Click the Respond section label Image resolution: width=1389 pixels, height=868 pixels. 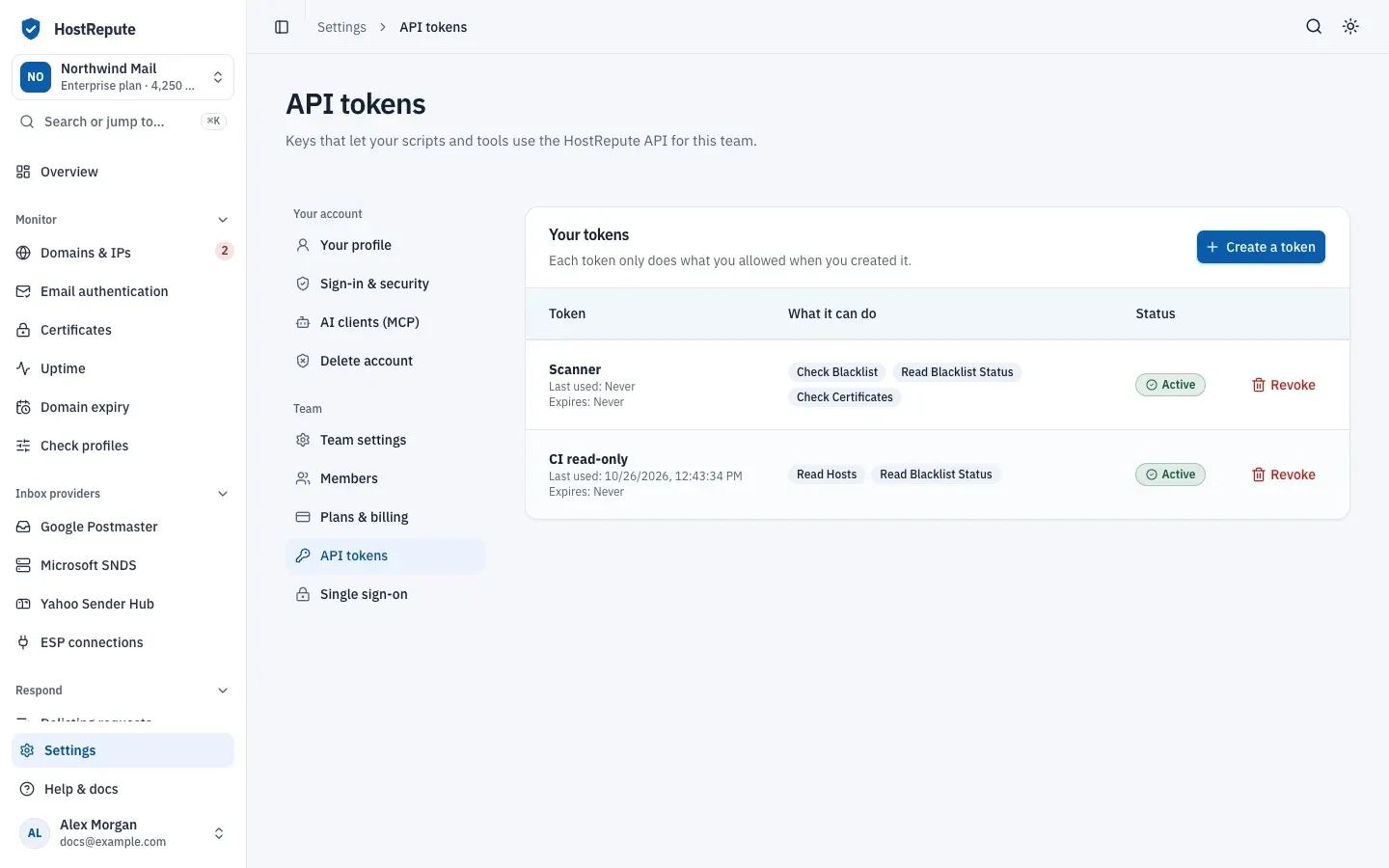[39, 691]
